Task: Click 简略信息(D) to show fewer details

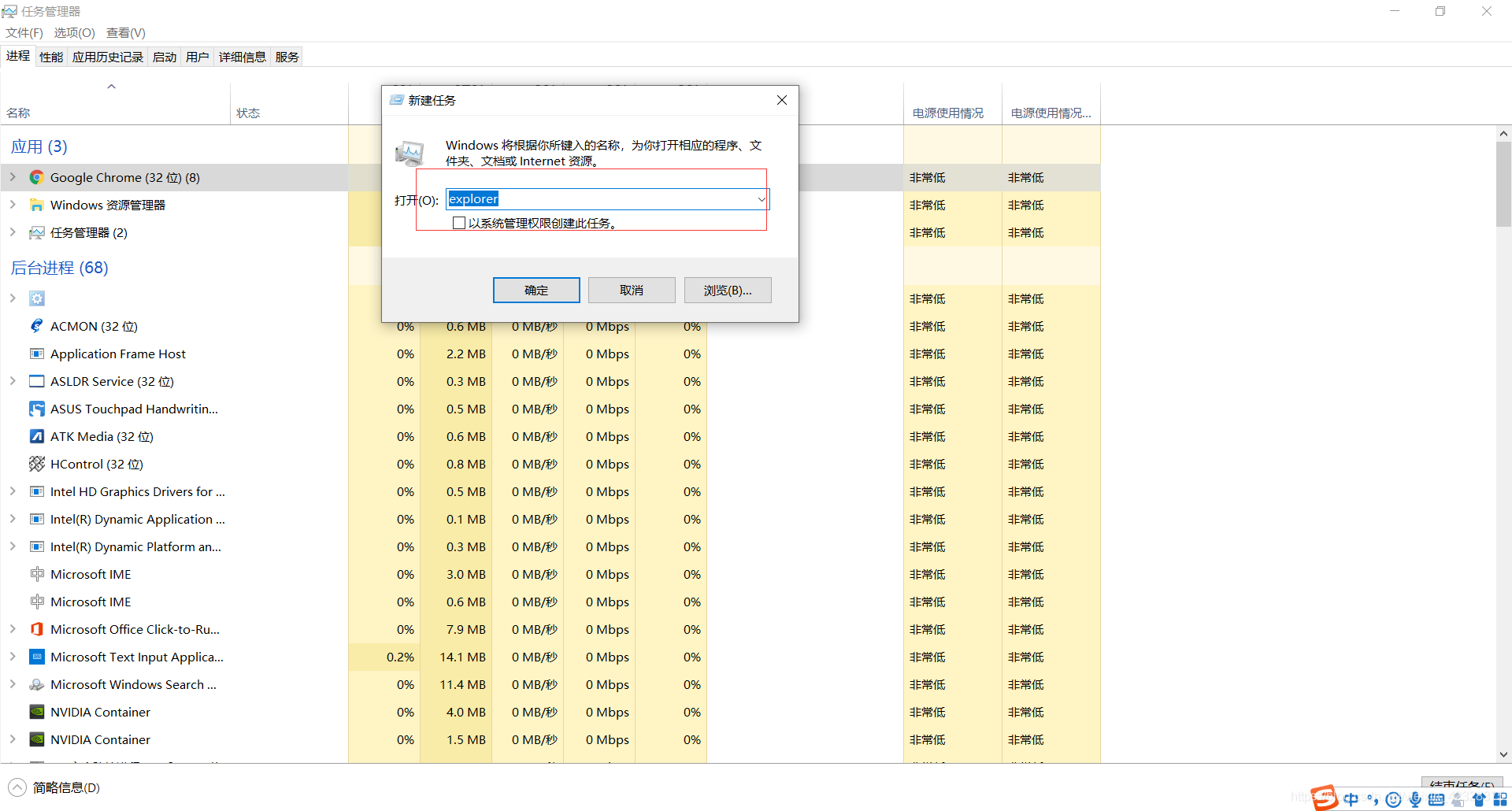Action: point(54,787)
